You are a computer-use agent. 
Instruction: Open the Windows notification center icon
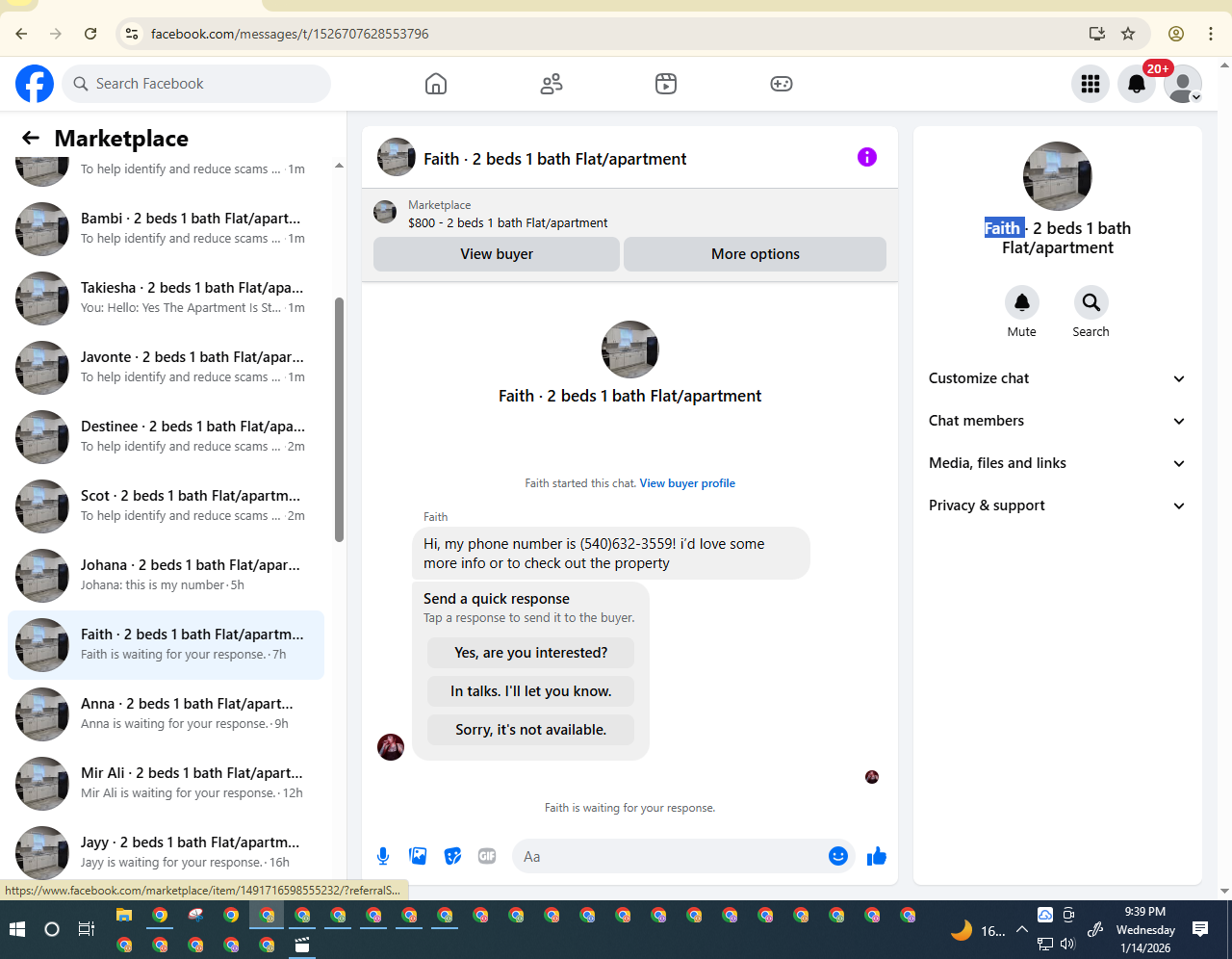tap(1200, 929)
